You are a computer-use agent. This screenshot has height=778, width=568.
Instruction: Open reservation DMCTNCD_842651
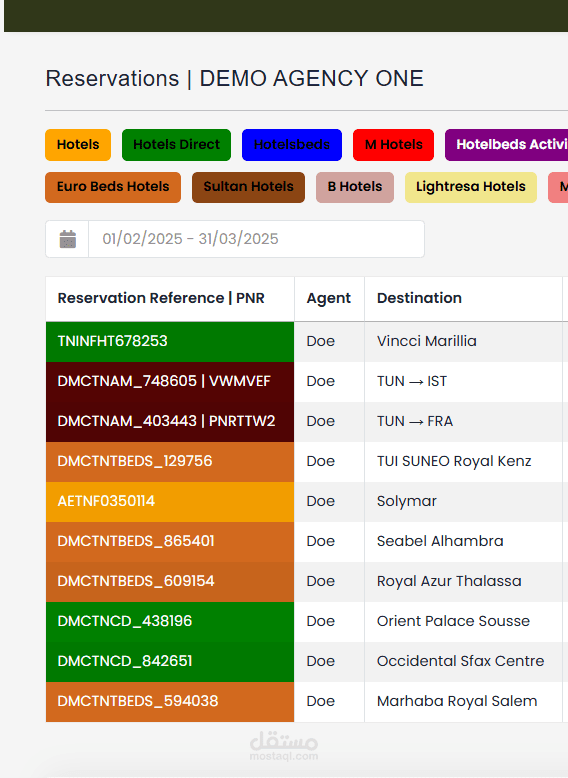[170, 662]
